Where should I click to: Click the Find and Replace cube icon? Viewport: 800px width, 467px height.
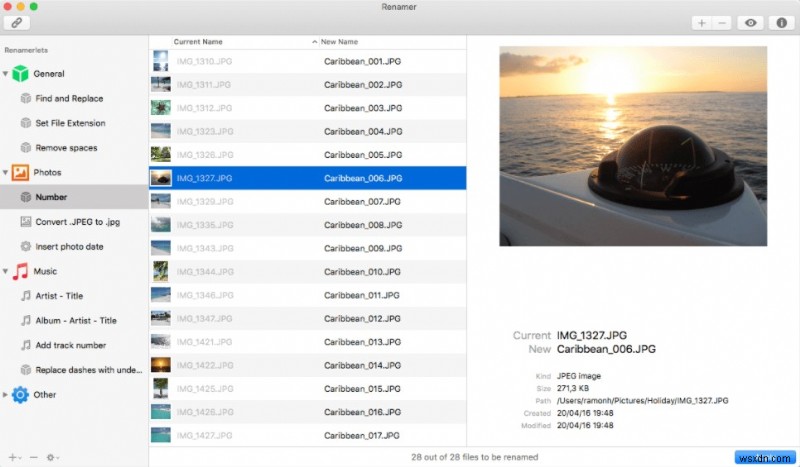coord(26,98)
